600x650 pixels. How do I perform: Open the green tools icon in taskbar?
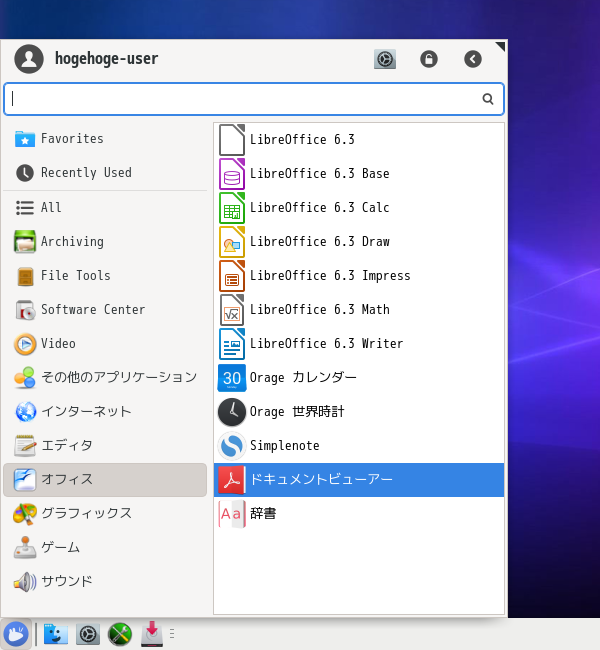coord(120,634)
